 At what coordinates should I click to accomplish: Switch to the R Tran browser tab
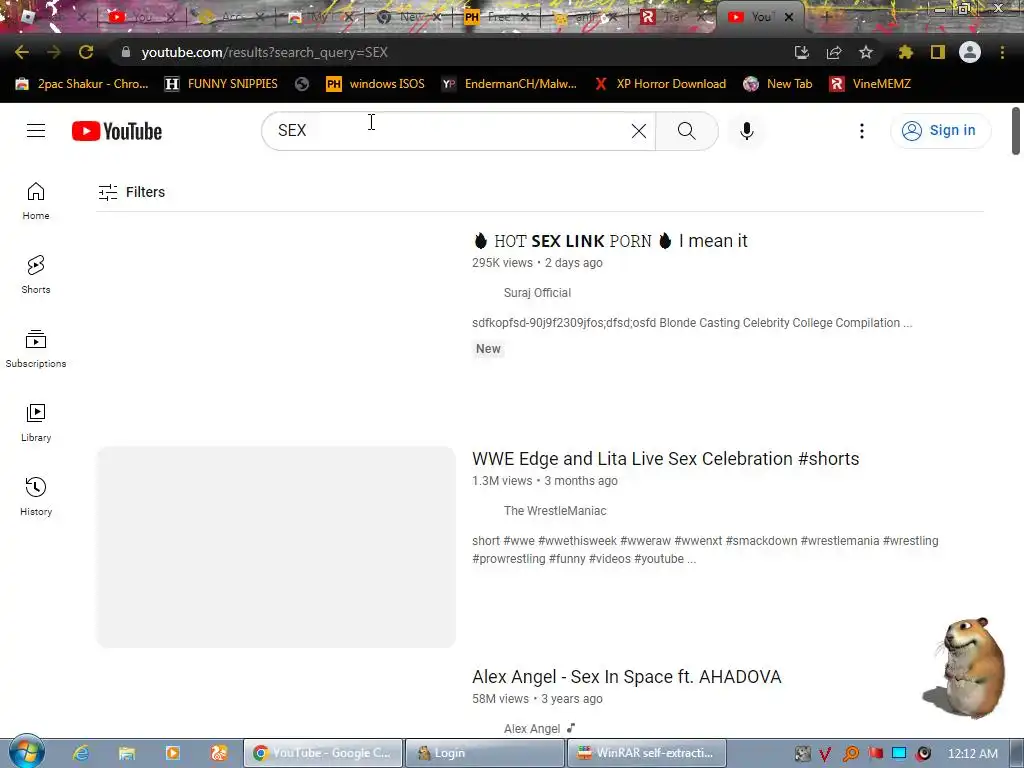[673, 17]
